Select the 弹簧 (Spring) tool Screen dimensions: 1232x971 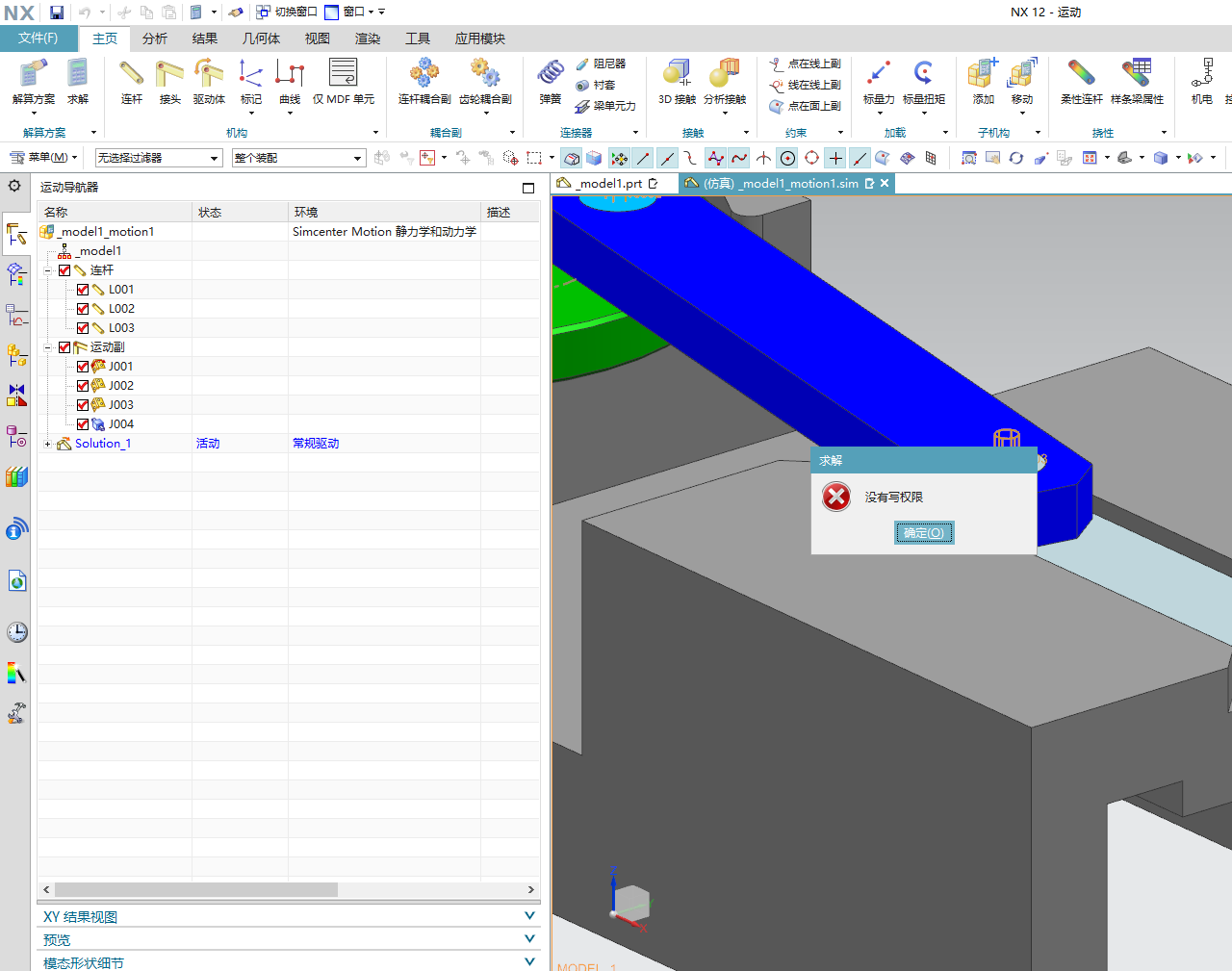551,82
